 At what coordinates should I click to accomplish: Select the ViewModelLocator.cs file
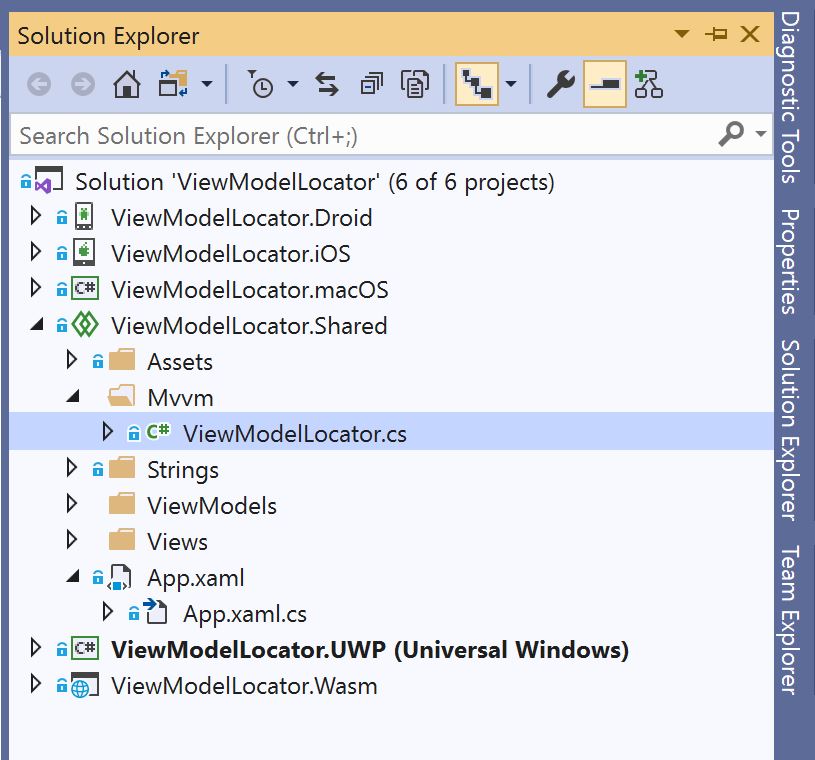pyautogui.click(x=295, y=434)
